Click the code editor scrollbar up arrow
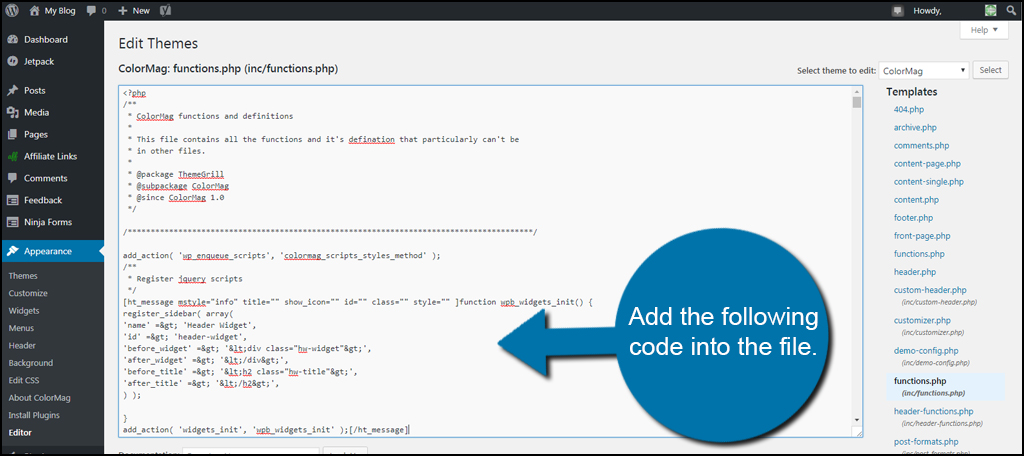 click(x=856, y=91)
